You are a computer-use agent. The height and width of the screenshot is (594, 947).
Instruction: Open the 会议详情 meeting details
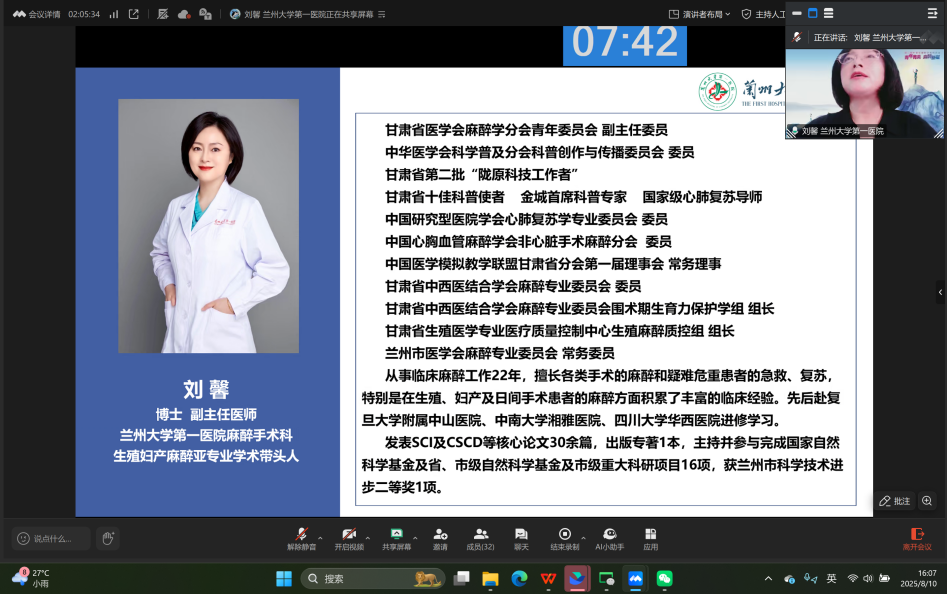[37, 14]
